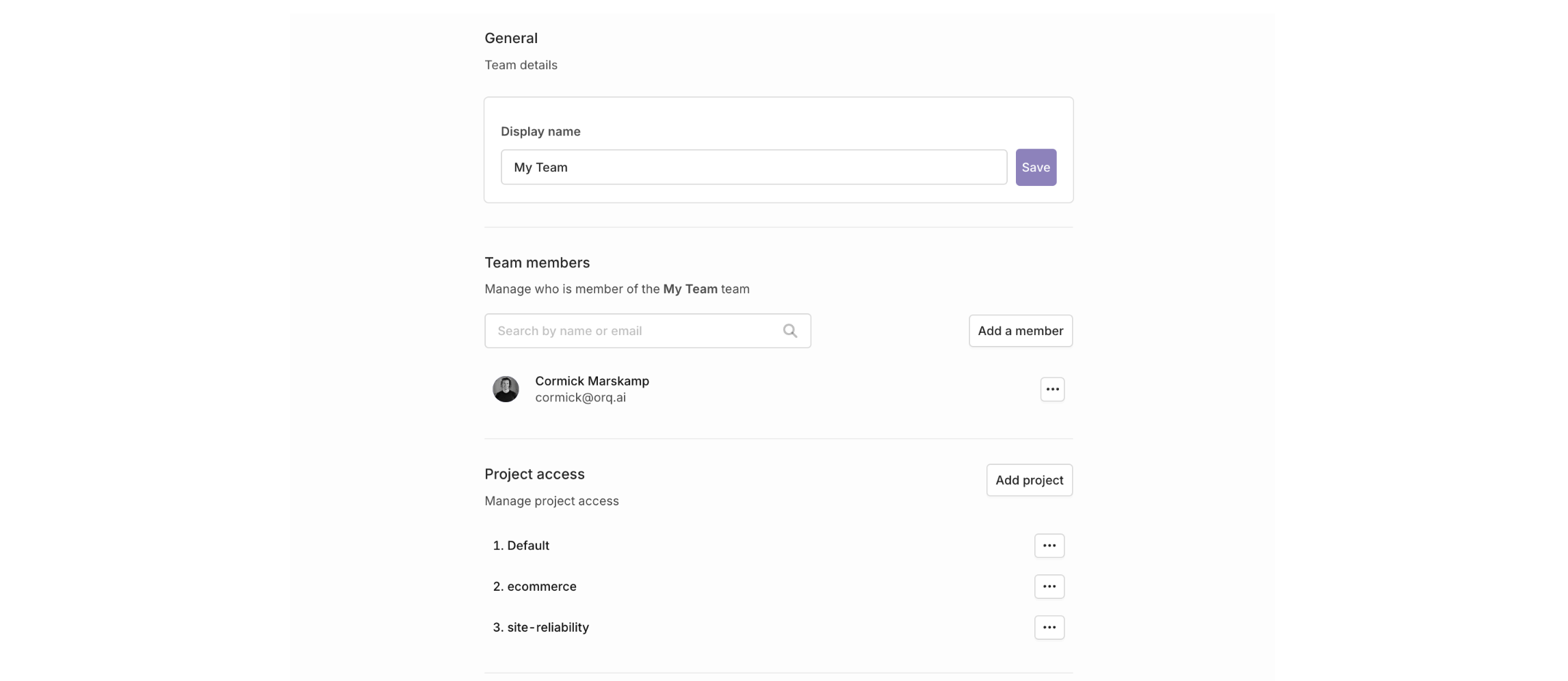Click the Team members section heading
1568x681 pixels.
pos(537,263)
